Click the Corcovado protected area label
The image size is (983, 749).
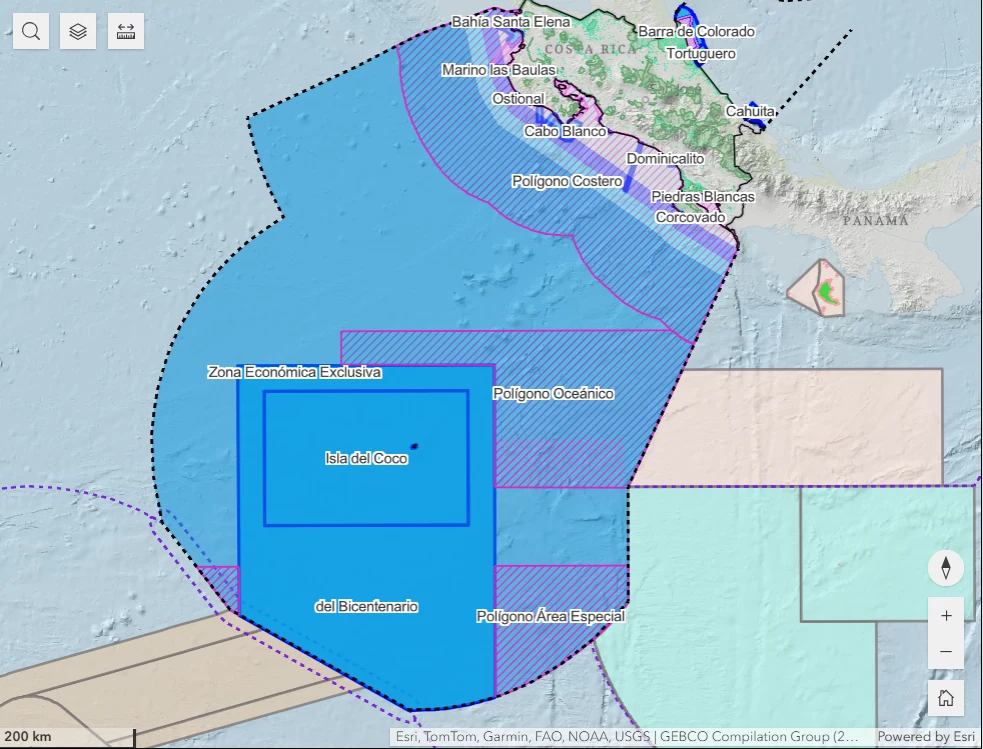(x=689, y=217)
